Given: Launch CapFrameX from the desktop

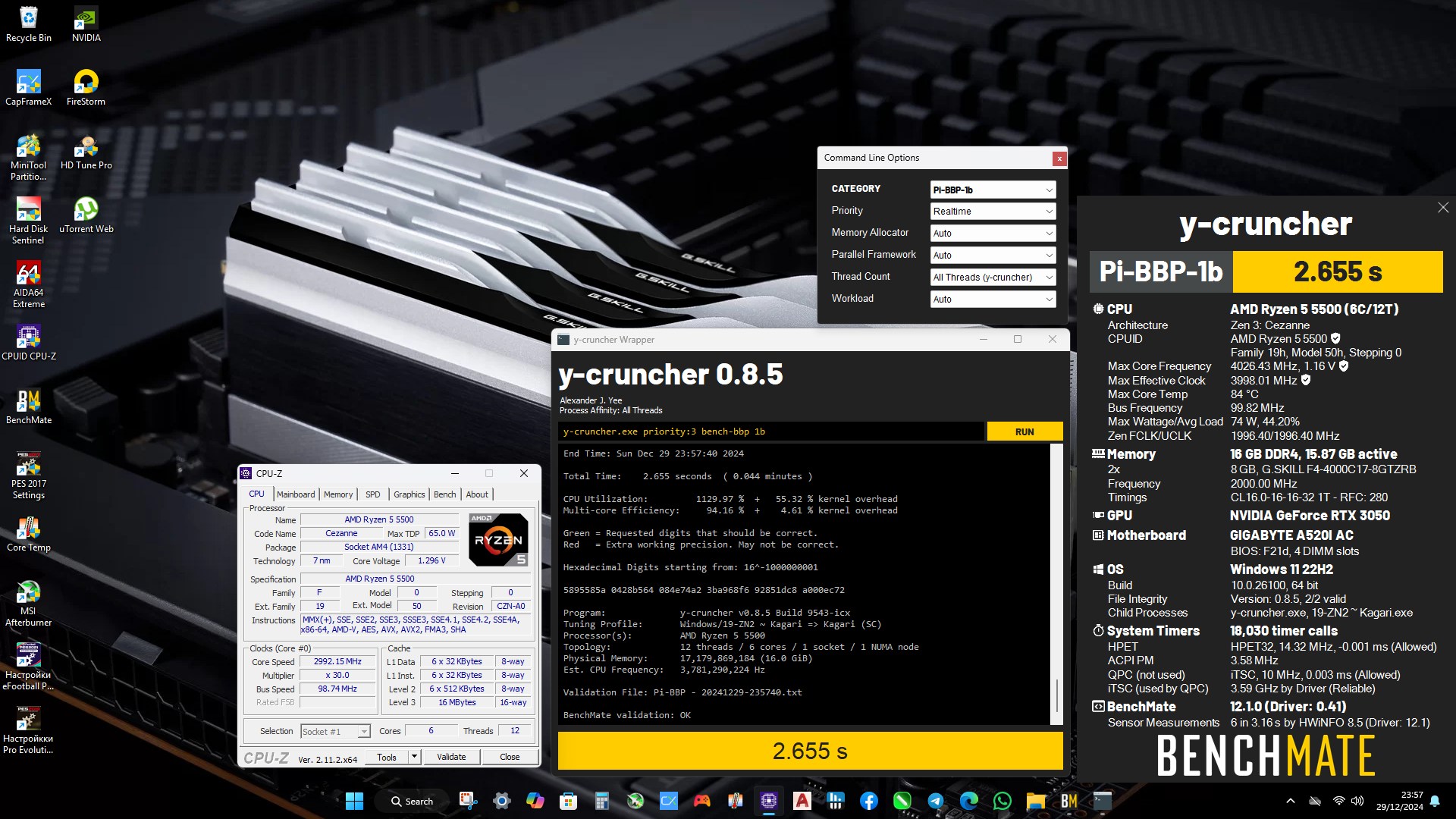Looking at the screenshot, I should pos(29,88).
